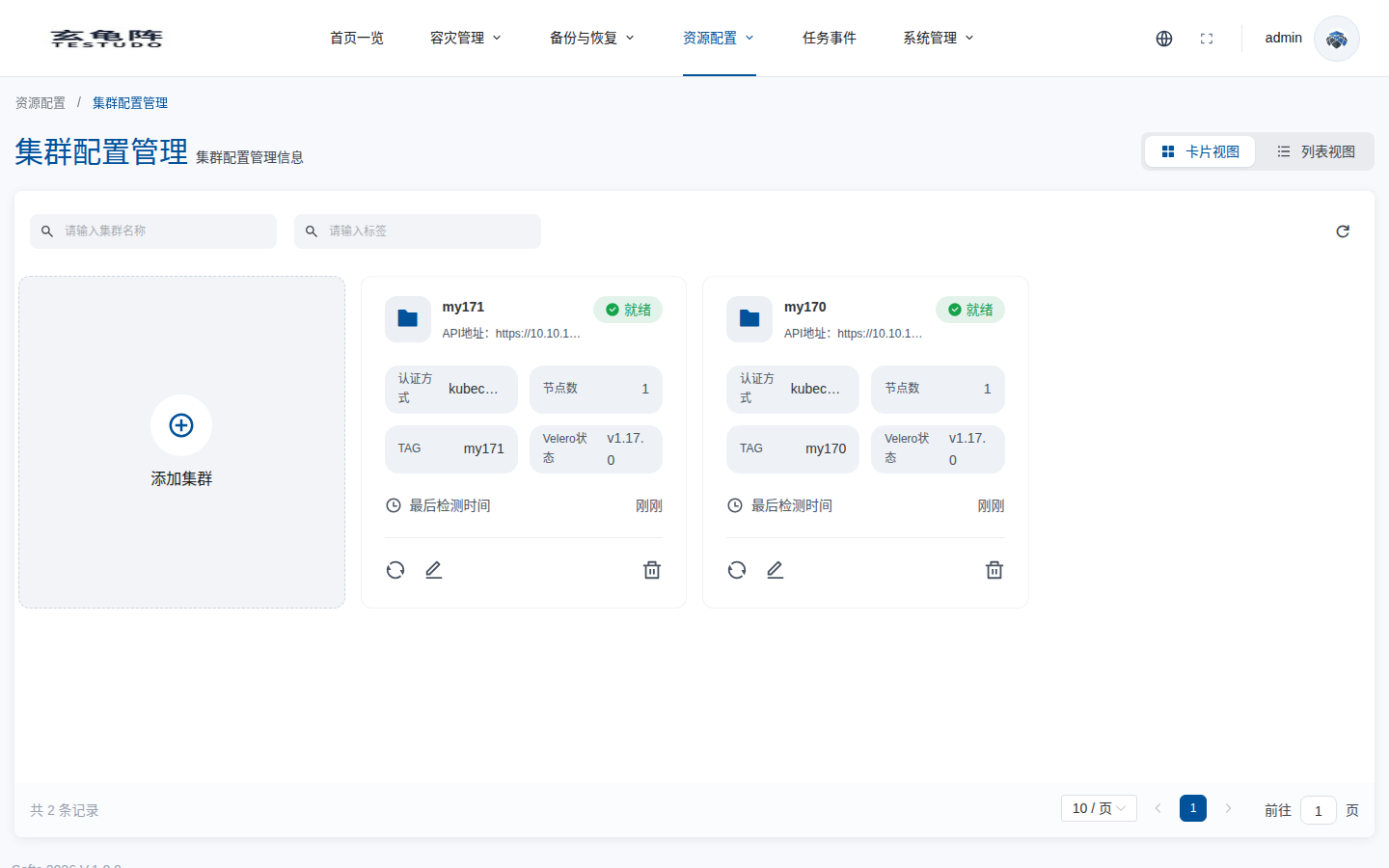Click 共 2 条记录 total text
1389x868 pixels.
65,810
